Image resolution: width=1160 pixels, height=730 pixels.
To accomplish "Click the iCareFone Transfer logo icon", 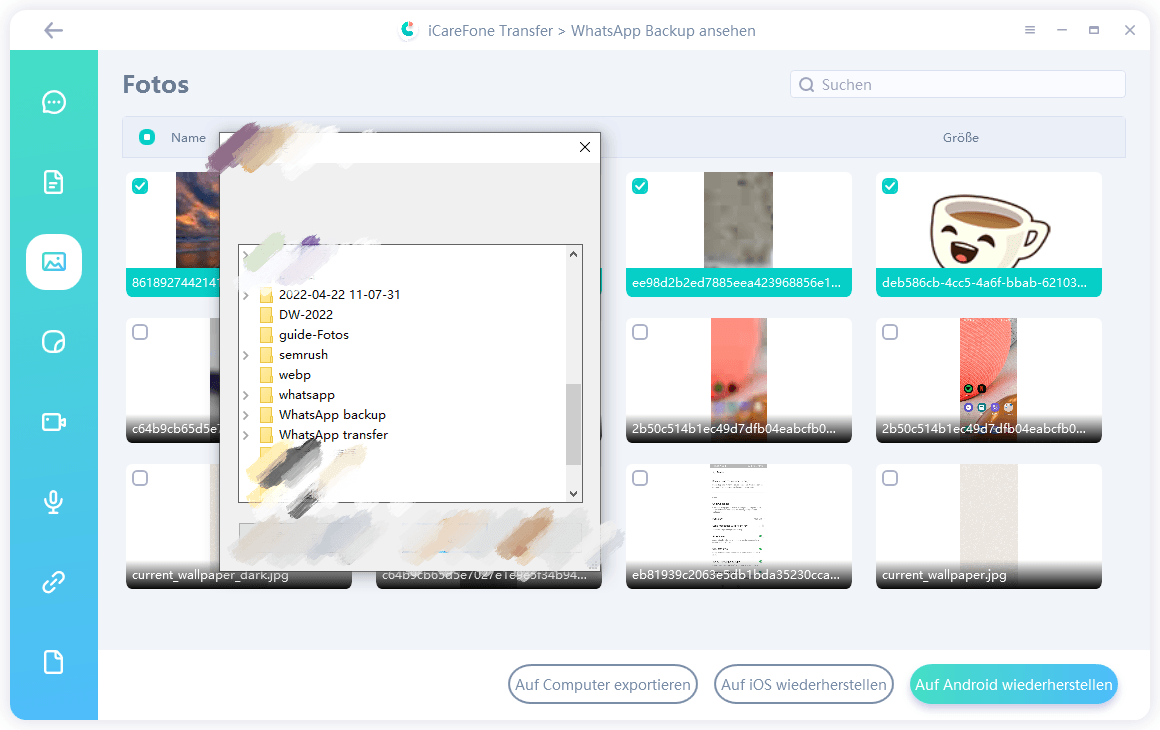I will [x=408, y=30].
